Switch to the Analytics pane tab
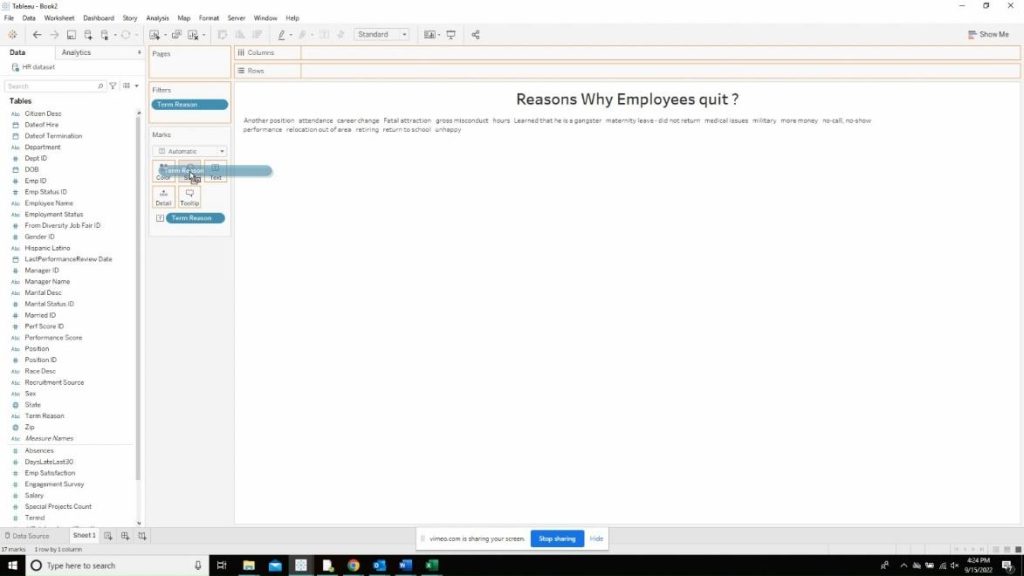Image resolution: width=1024 pixels, height=576 pixels. (x=75, y=52)
